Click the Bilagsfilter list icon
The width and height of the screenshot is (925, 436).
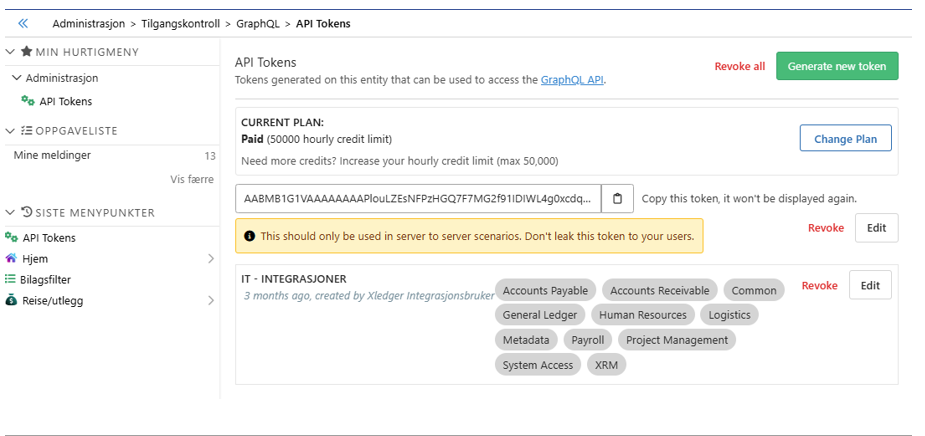coord(11,280)
